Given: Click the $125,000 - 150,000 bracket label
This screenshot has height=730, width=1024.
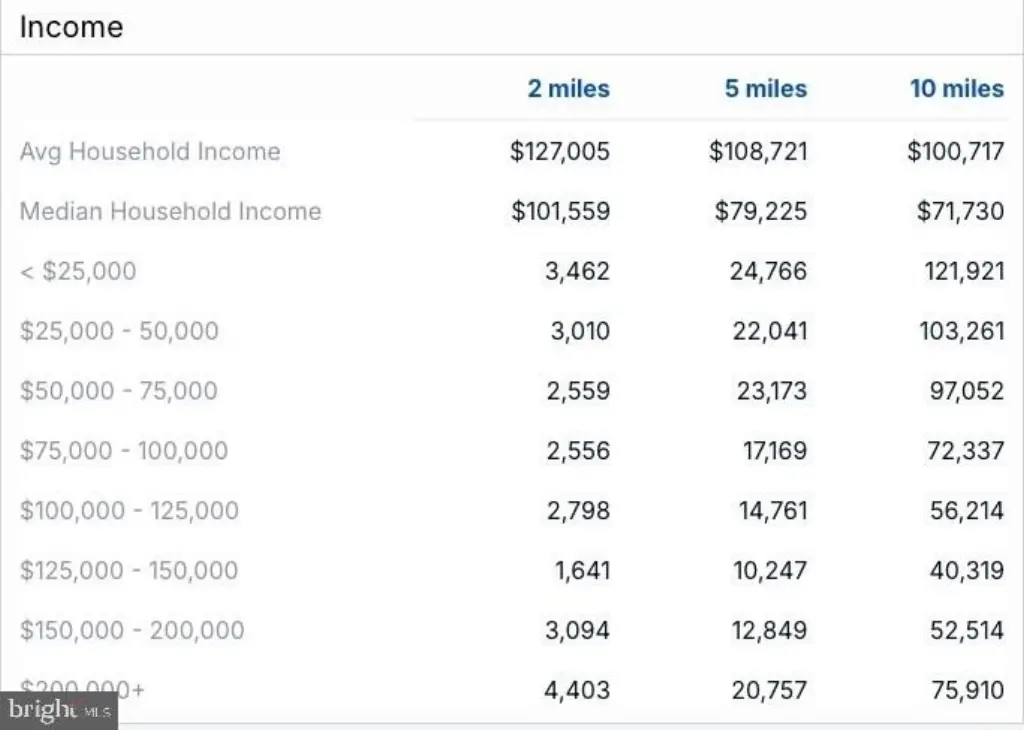Looking at the screenshot, I should pyautogui.click(x=129, y=571).
